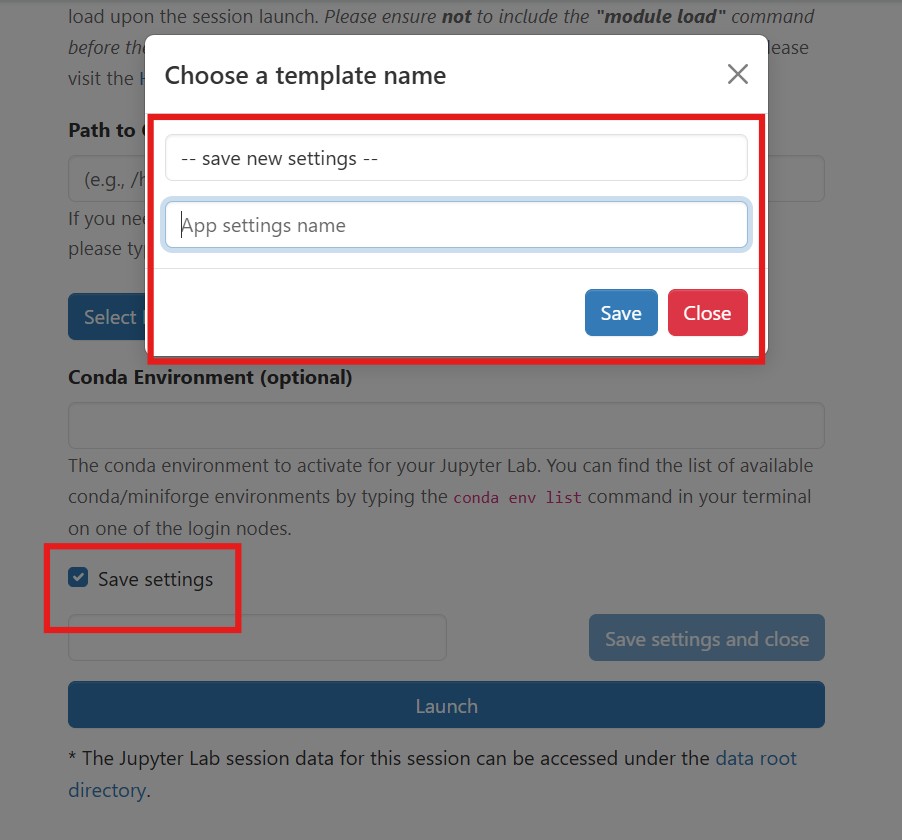Open the "-- save new settings --" dropdown
The image size is (902, 840).
[x=456, y=157]
